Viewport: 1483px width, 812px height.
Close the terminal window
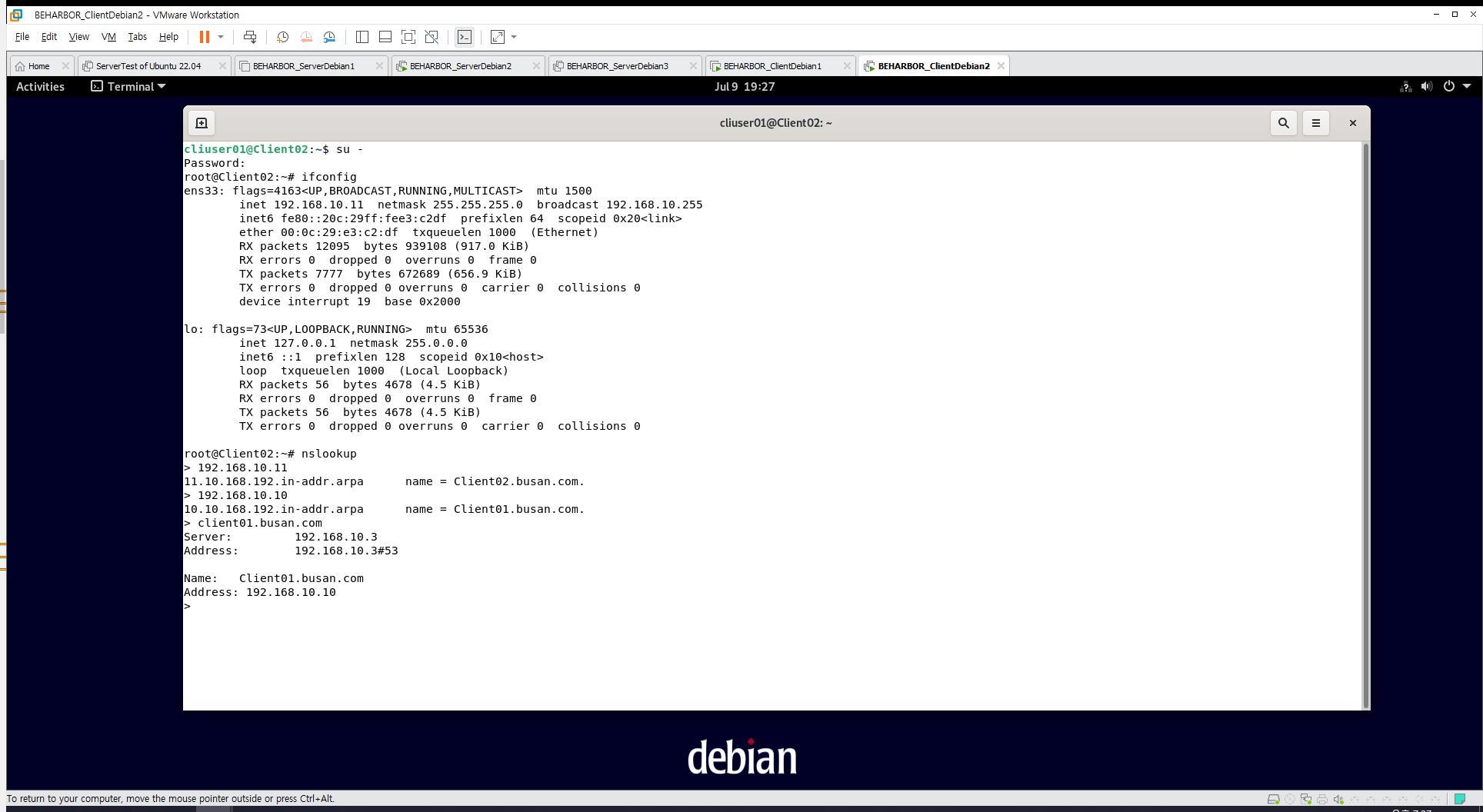pos(1353,123)
